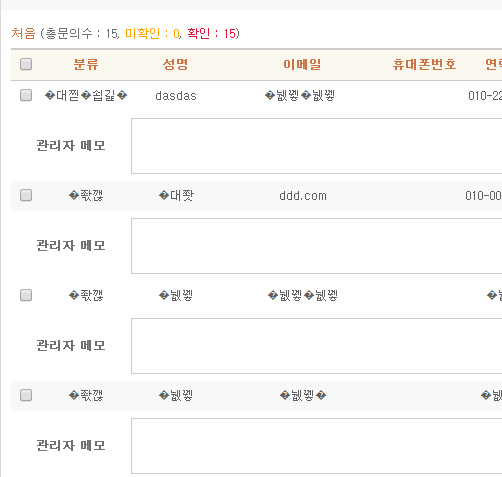The width and height of the screenshot is (502, 477).
Task: Check the dasdas row checkbox
Action: point(26,95)
